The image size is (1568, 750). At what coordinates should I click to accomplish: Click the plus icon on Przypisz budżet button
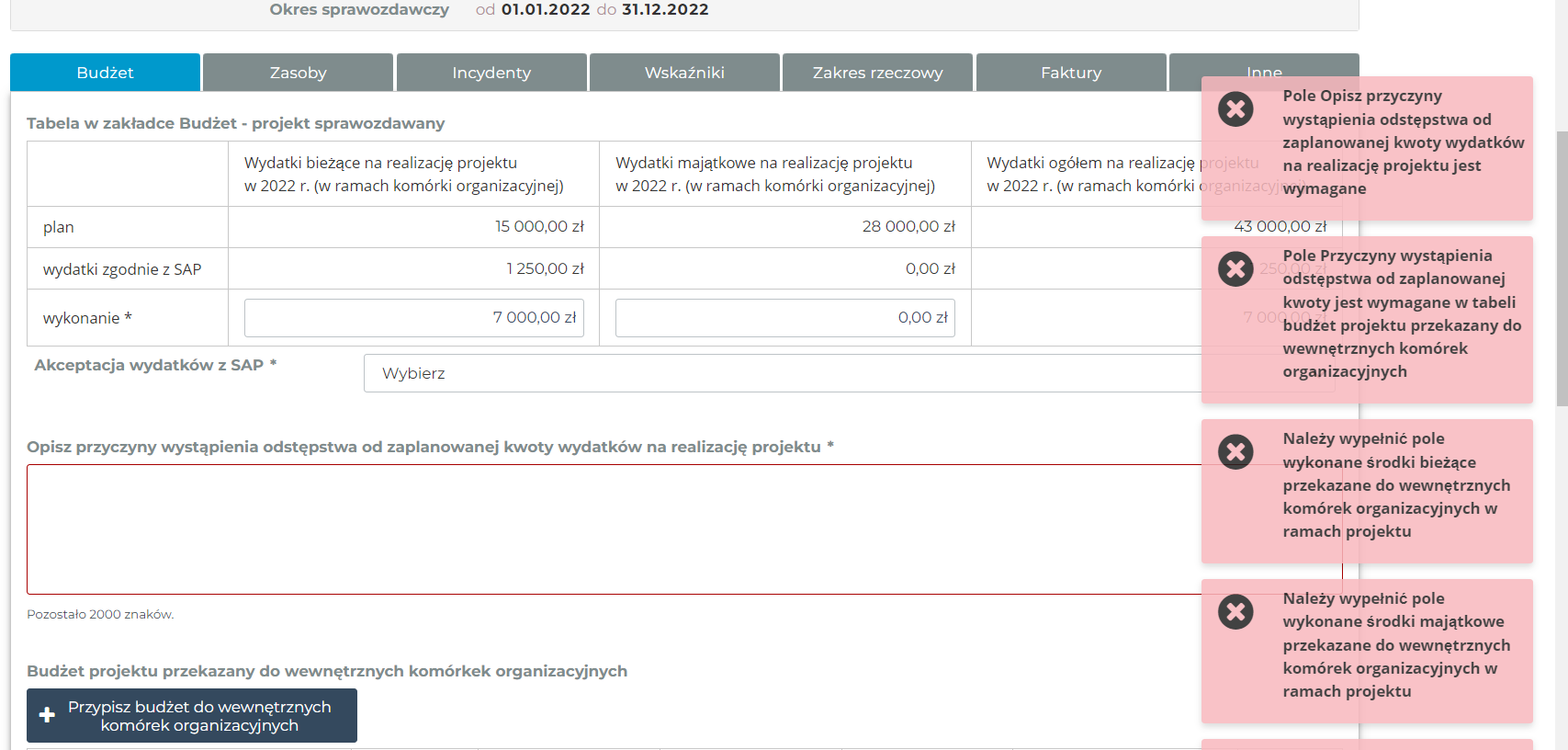pyautogui.click(x=47, y=716)
